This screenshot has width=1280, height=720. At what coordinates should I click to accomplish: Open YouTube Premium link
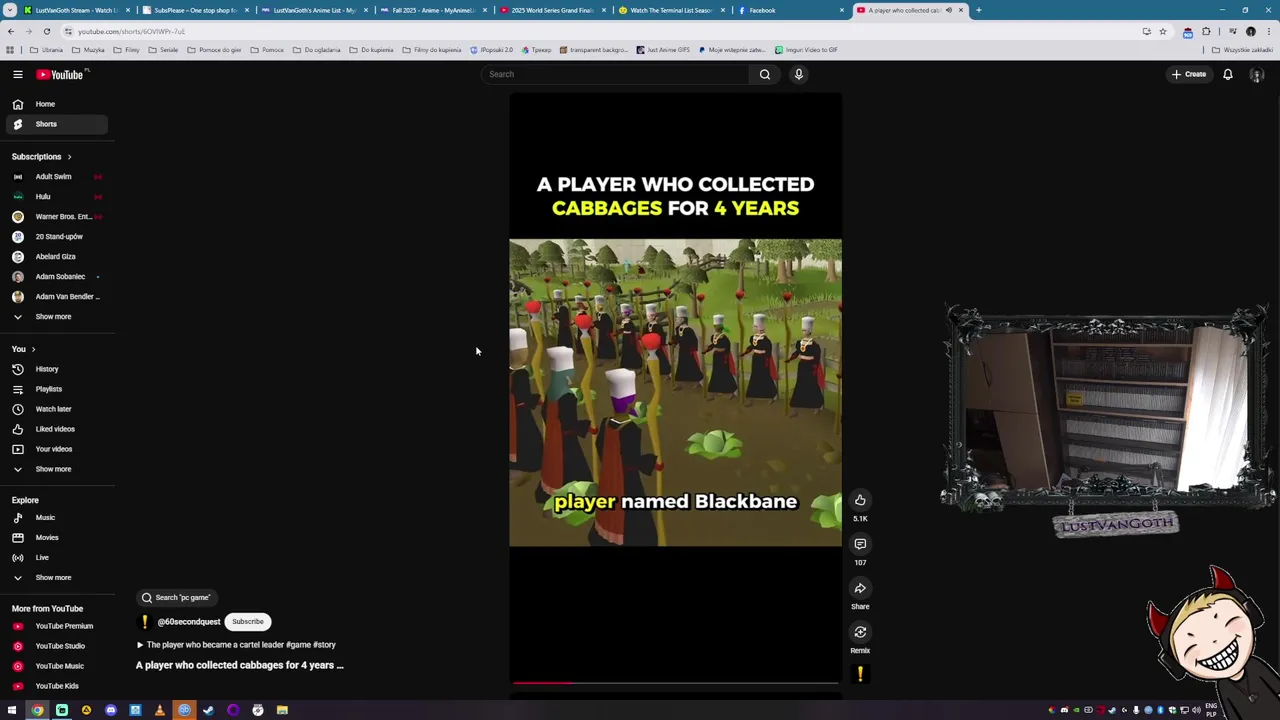click(56, 626)
